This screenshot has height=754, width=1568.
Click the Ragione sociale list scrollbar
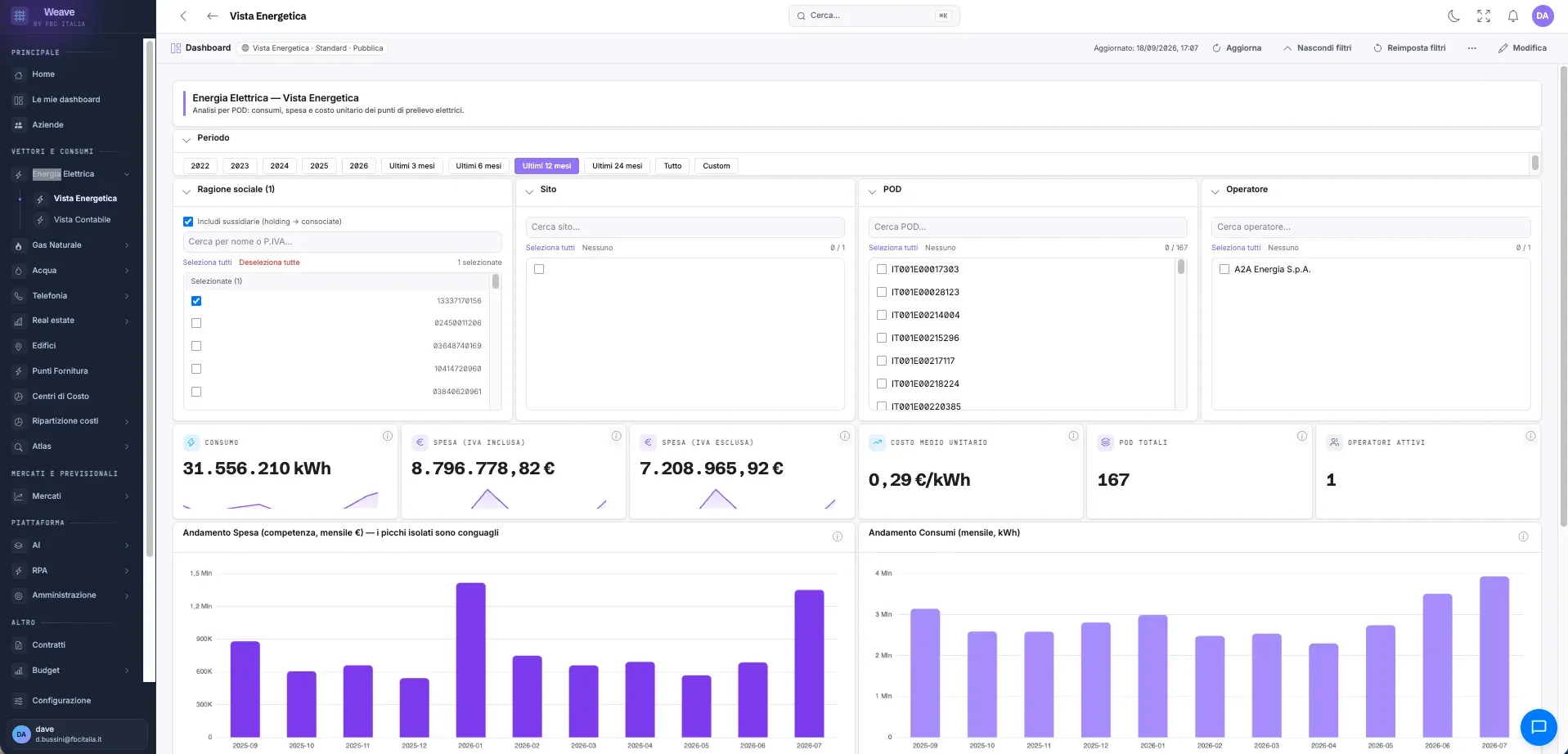[496, 281]
